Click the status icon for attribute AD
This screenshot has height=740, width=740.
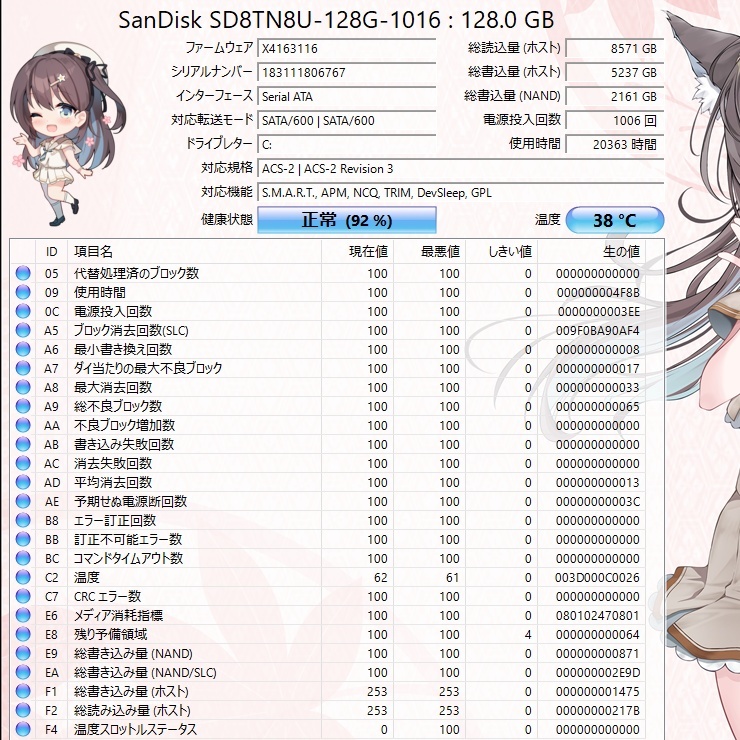[x=23, y=482]
